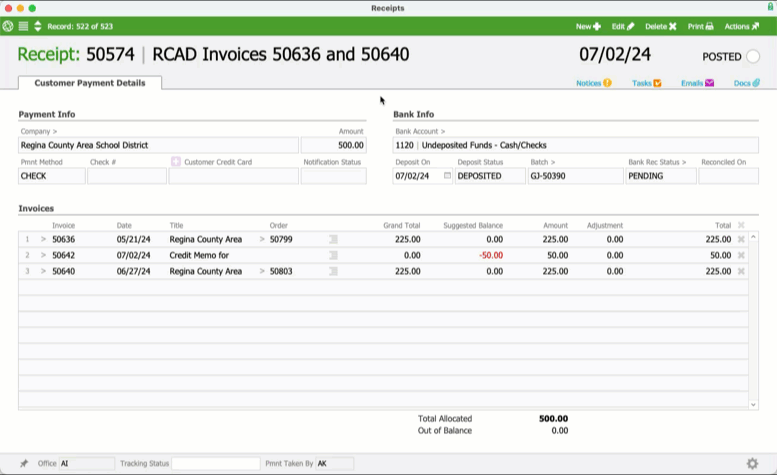
Task: Click the empty Reconciled On field
Action: [728, 176]
